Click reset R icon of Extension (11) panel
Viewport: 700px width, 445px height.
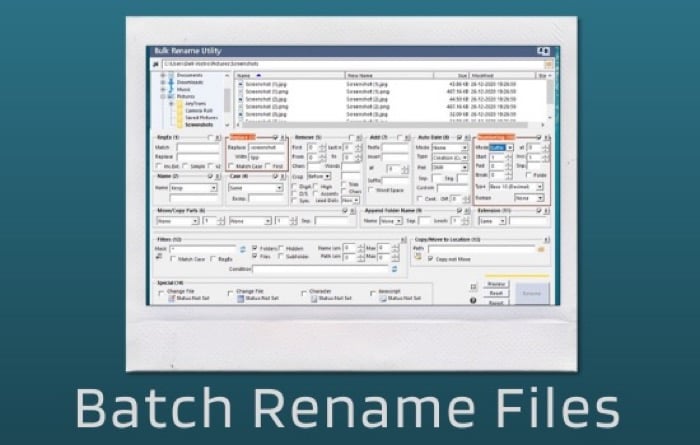coord(547,211)
